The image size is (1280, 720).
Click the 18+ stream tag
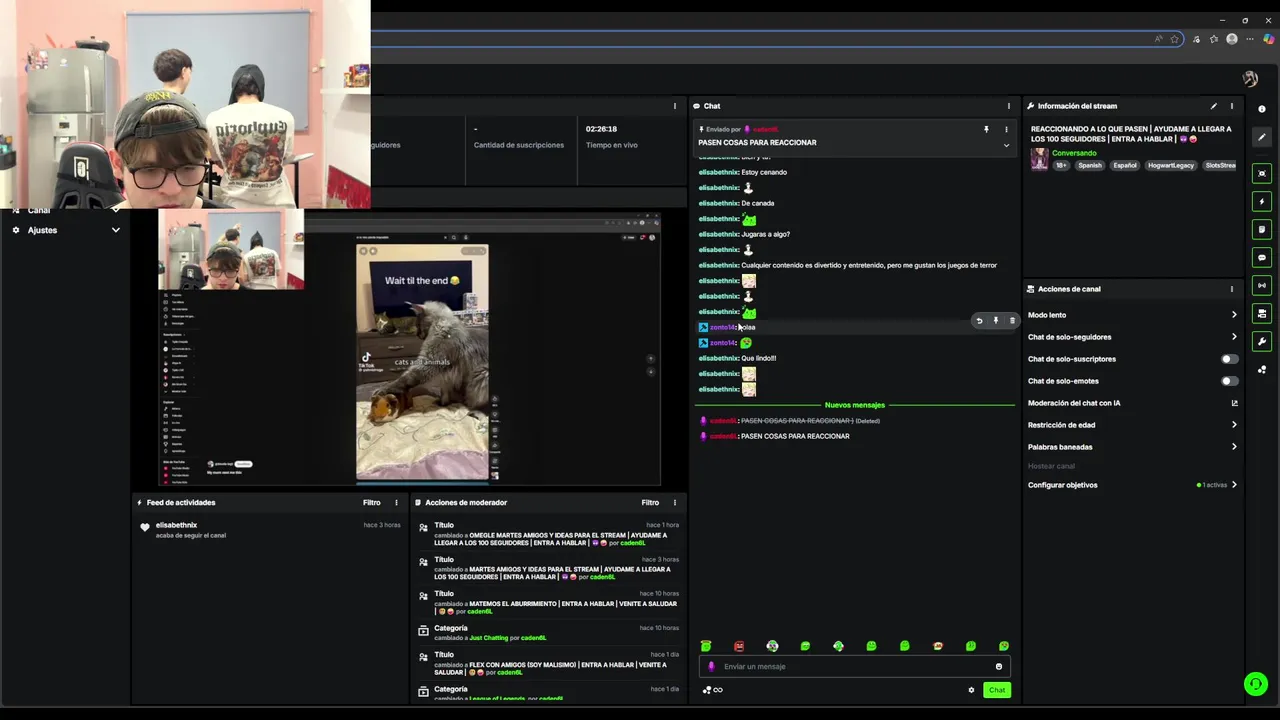pyautogui.click(x=1061, y=165)
